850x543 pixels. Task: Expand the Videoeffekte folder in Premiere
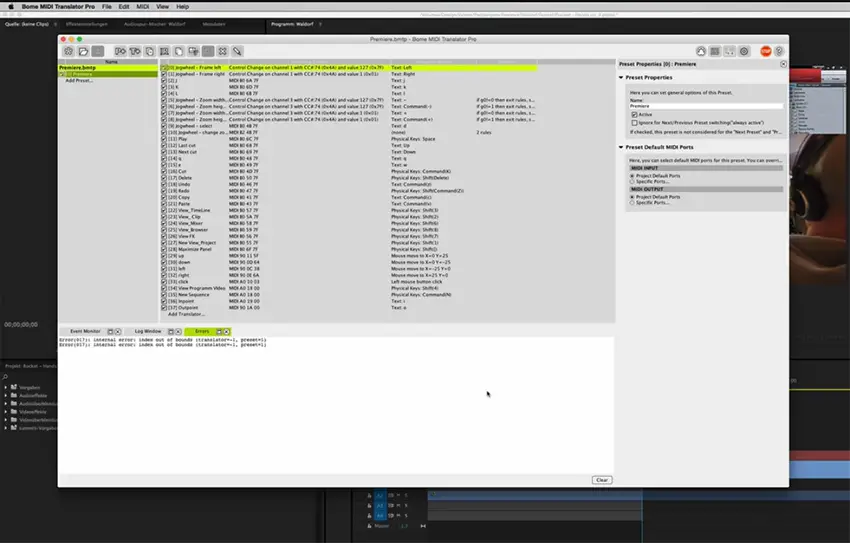[x=6, y=412]
